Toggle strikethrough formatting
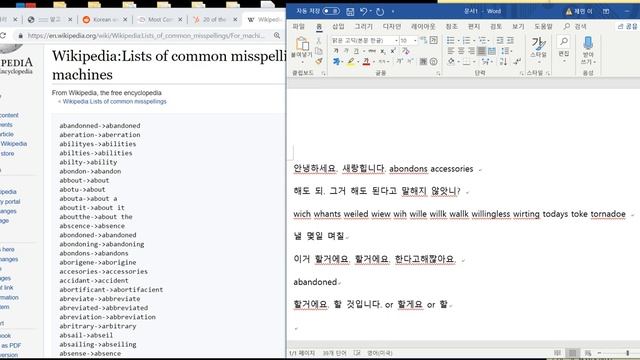The height and width of the screenshot is (360, 640). (372, 51)
